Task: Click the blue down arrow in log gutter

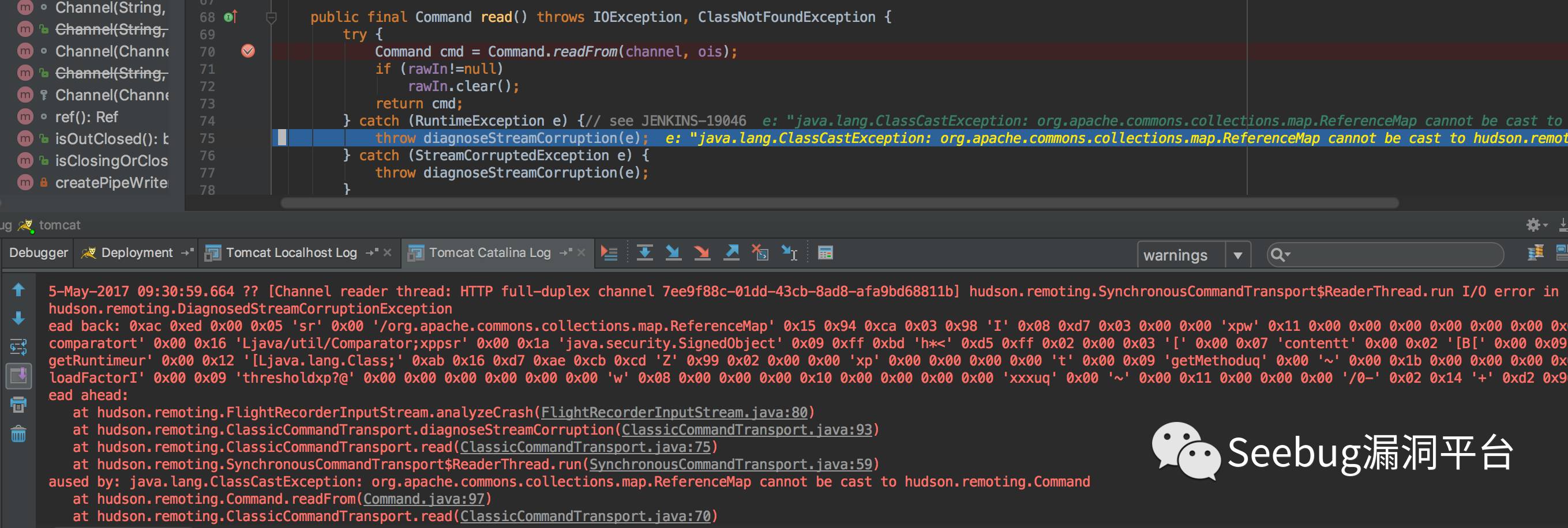Action: pyautogui.click(x=18, y=318)
